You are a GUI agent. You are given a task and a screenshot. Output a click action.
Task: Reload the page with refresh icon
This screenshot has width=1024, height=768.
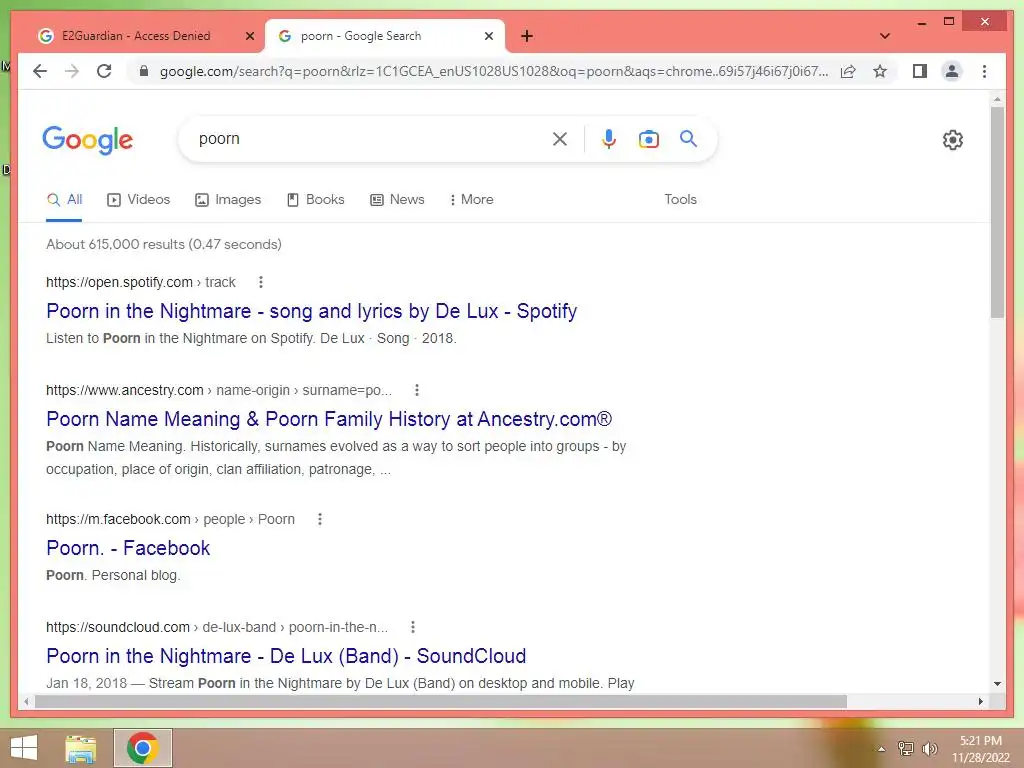104,71
